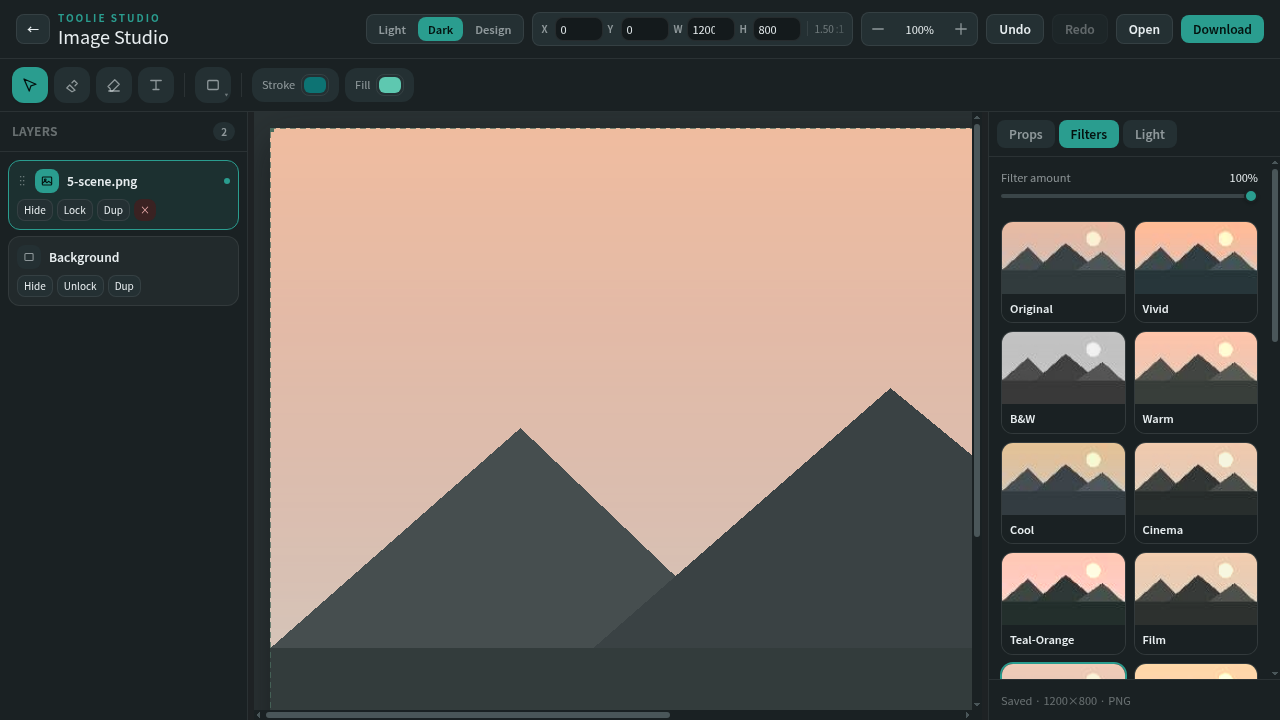Unlock the Background layer
This screenshot has width=1280, height=720.
[80, 286]
